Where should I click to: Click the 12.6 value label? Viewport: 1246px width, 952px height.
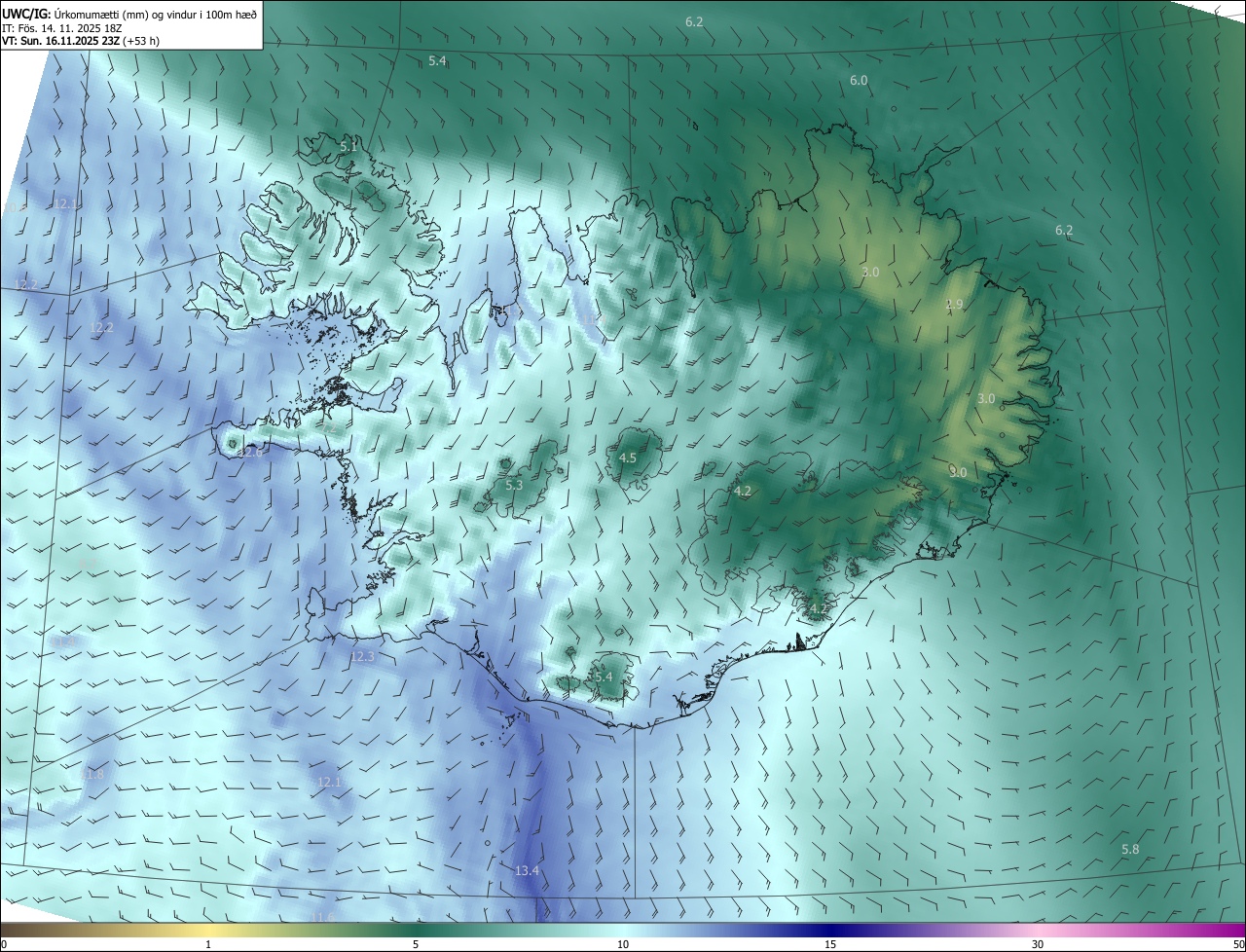251,453
